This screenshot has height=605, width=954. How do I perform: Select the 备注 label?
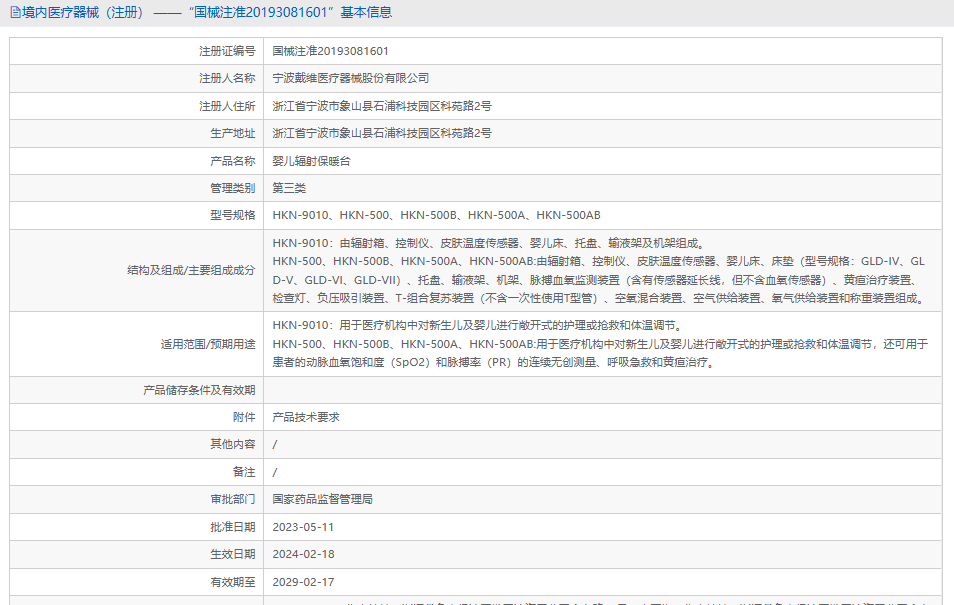(x=244, y=472)
